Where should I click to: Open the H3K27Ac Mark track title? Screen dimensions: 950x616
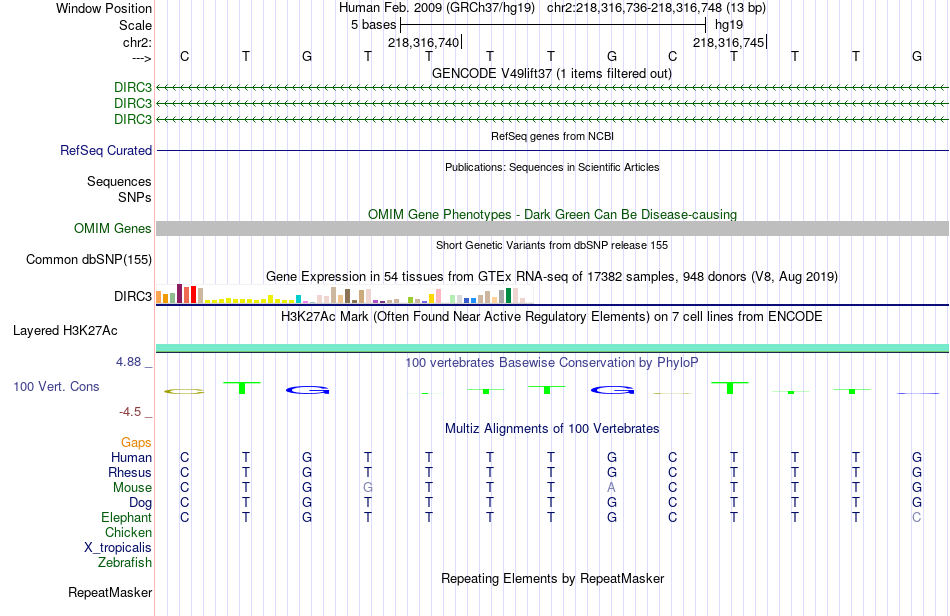click(x=552, y=316)
